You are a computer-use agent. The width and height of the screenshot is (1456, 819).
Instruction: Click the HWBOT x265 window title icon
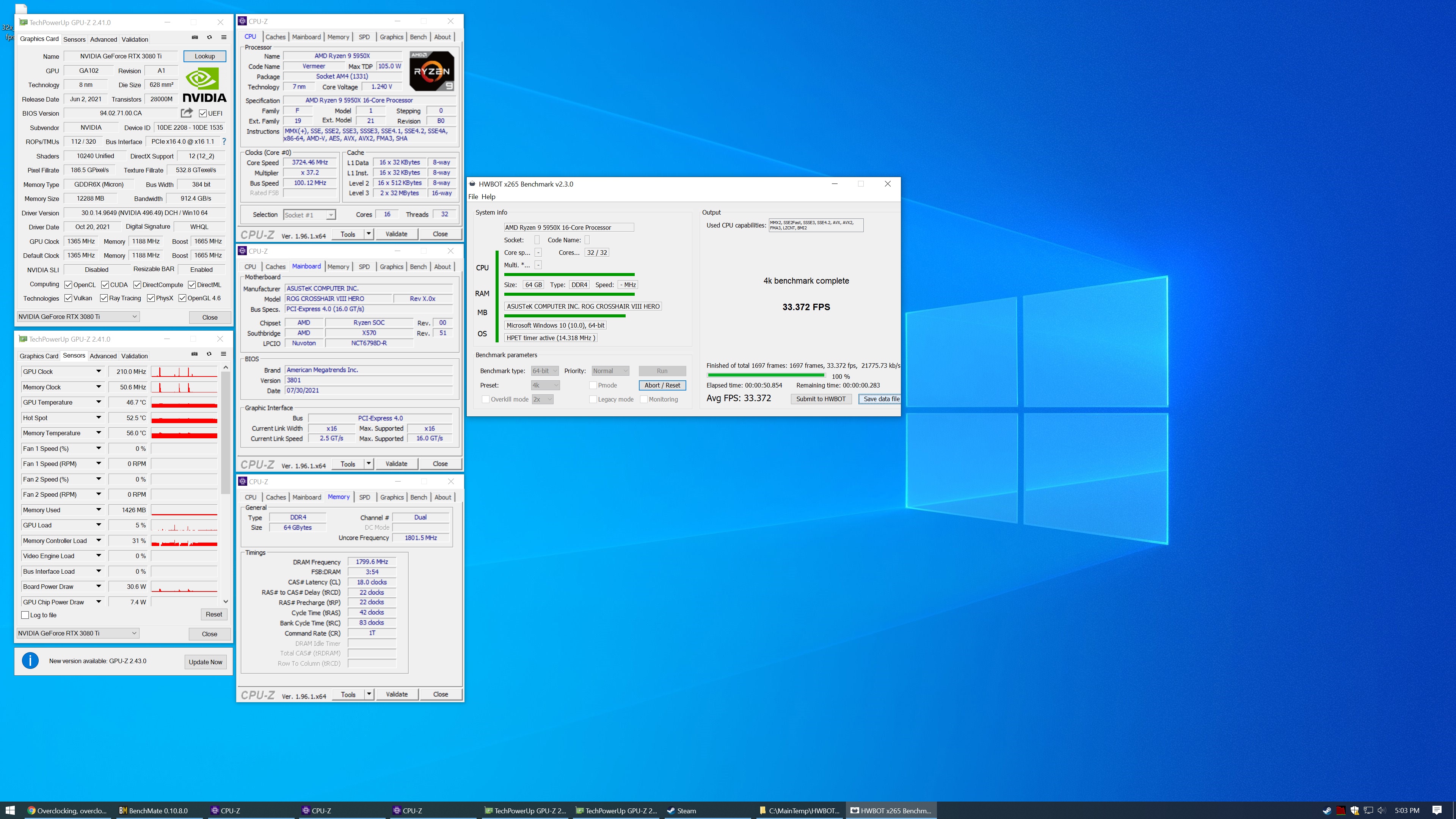(472, 184)
